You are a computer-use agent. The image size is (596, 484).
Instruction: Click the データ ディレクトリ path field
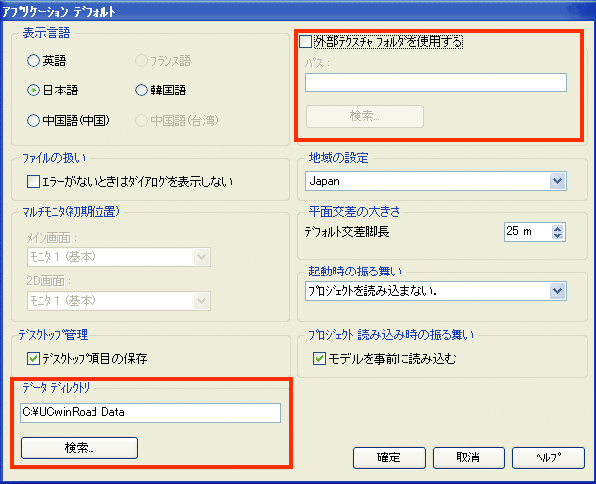point(151,413)
